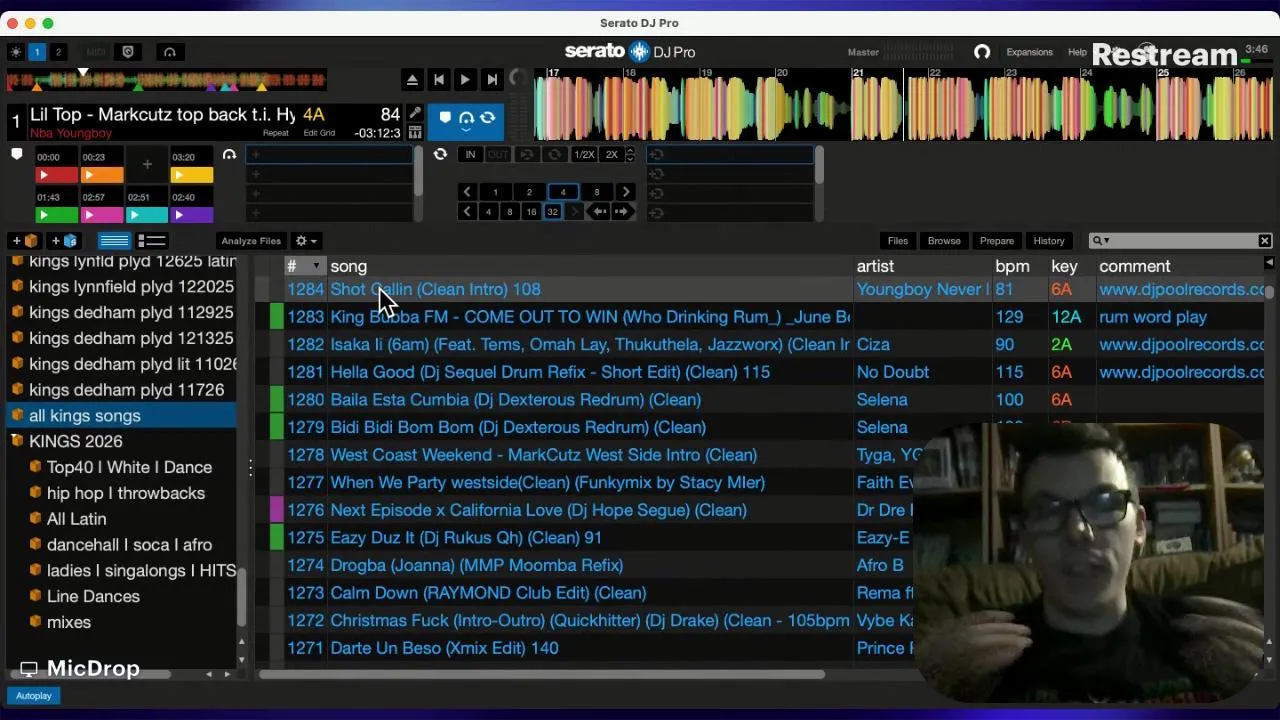Add a cue point in empty slot
This screenshot has width=1280, height=720.
click(147, 165)
